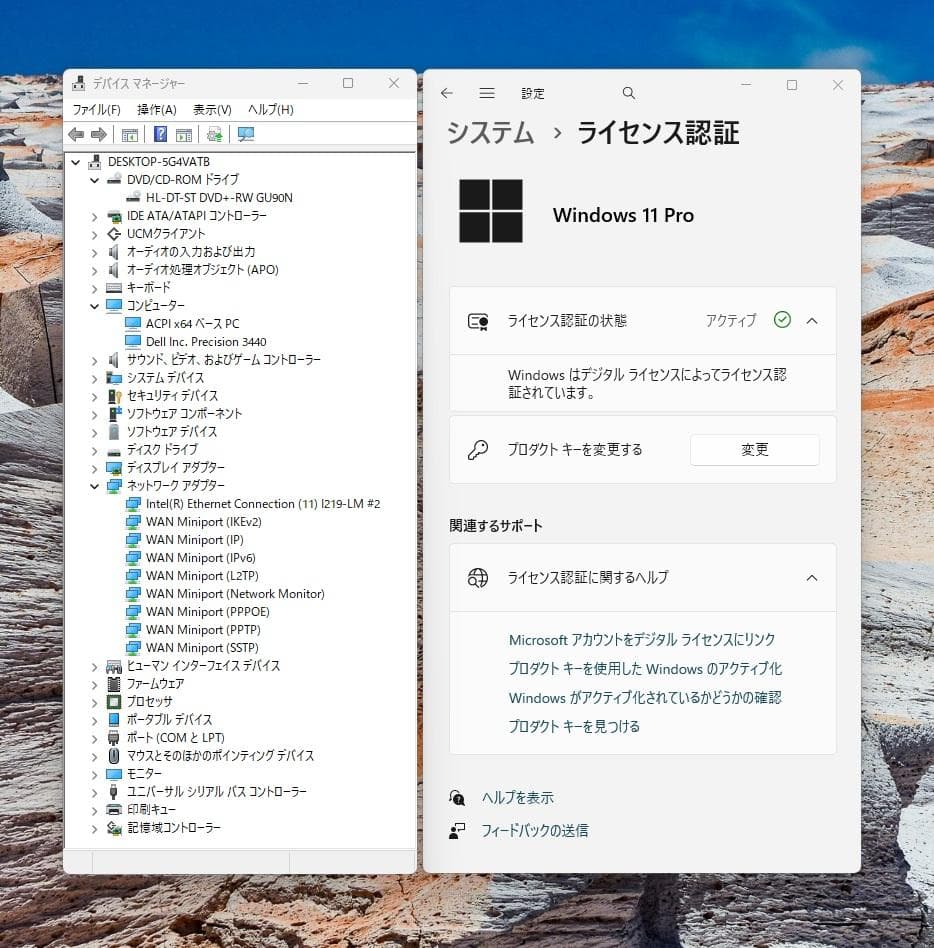Screen dimensions: 934x948
Task: Click the DESKTOP-5G4VATB computer icon
Action: (x=95, y=162)
